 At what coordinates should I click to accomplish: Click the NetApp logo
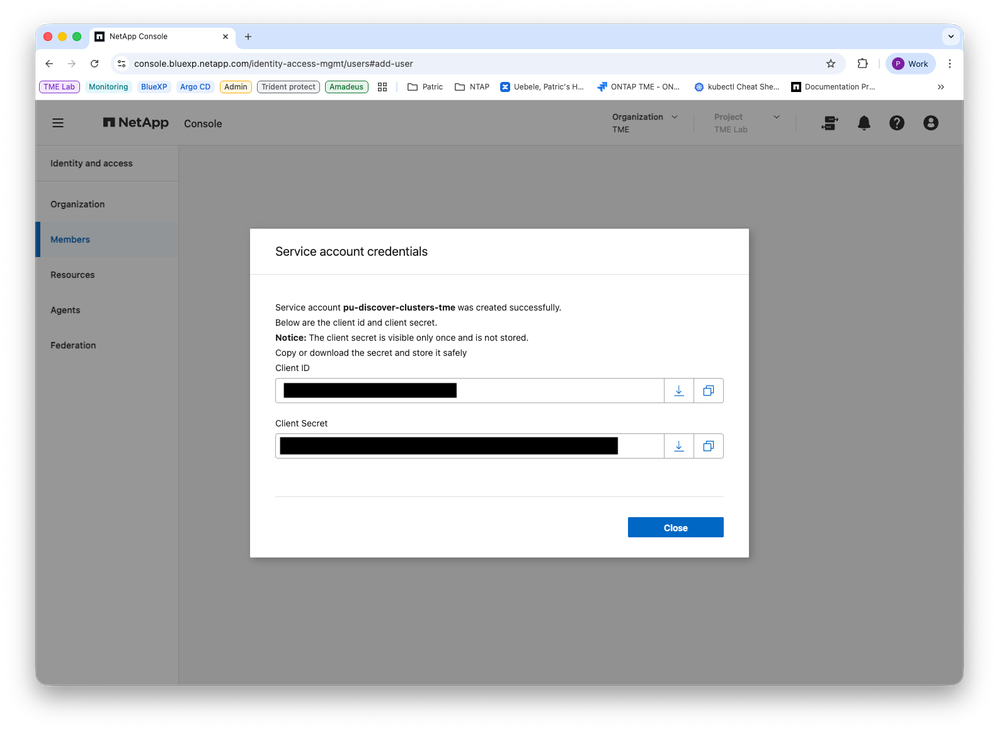(x=136, y=122)
